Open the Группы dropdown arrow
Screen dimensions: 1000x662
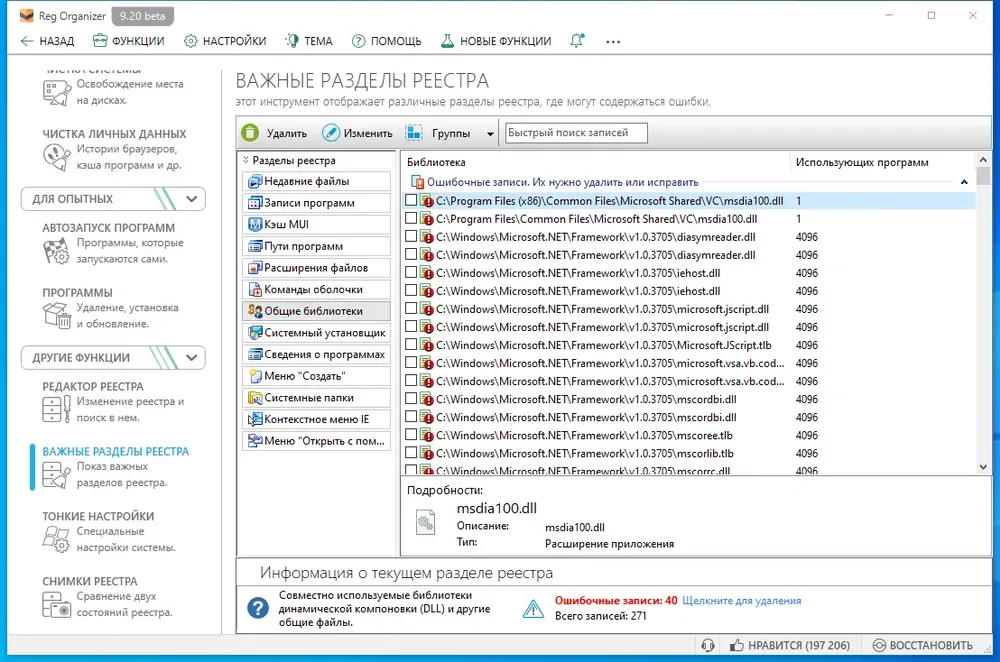[490, 134]
